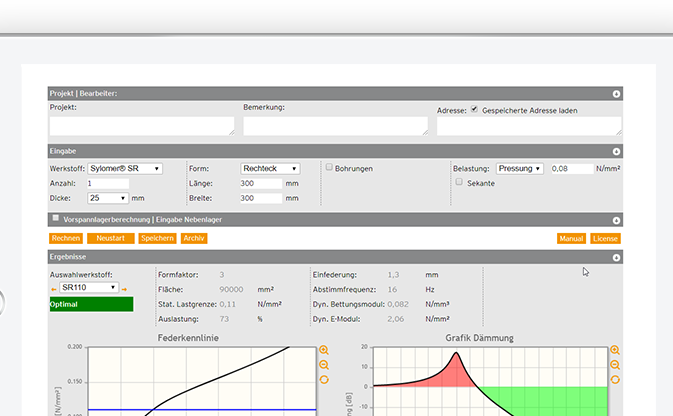The image size is (673, 416).
Task: Open the Dicke thickness dropdown
Action: pyautogui.click(x=108, y=198)
